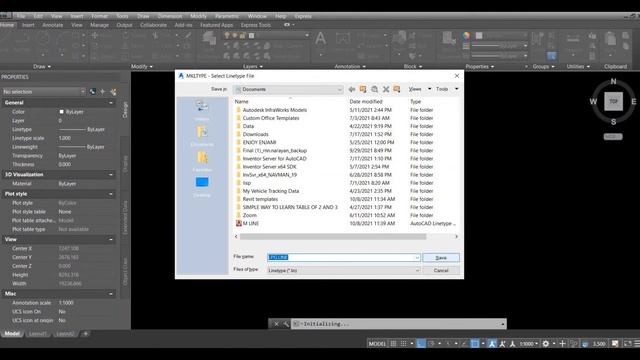Click Search the Web icon in dialog
This screenshot has width=640, height=360.
pyautogui.click(x=374, y=89)
